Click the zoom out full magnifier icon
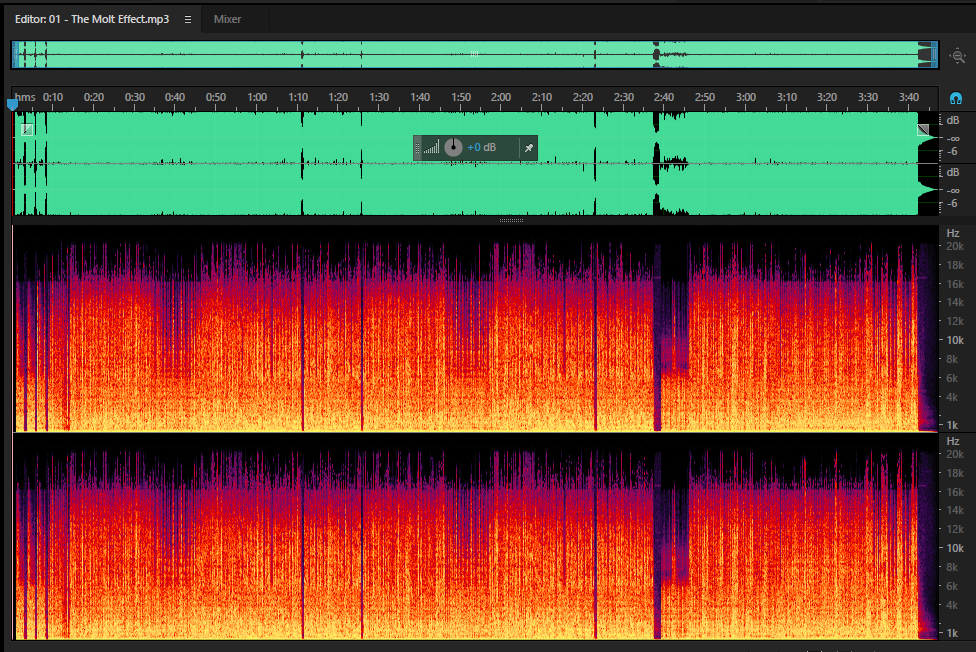Viewport: 976px width, 652px height. click(x=957, y=56)
